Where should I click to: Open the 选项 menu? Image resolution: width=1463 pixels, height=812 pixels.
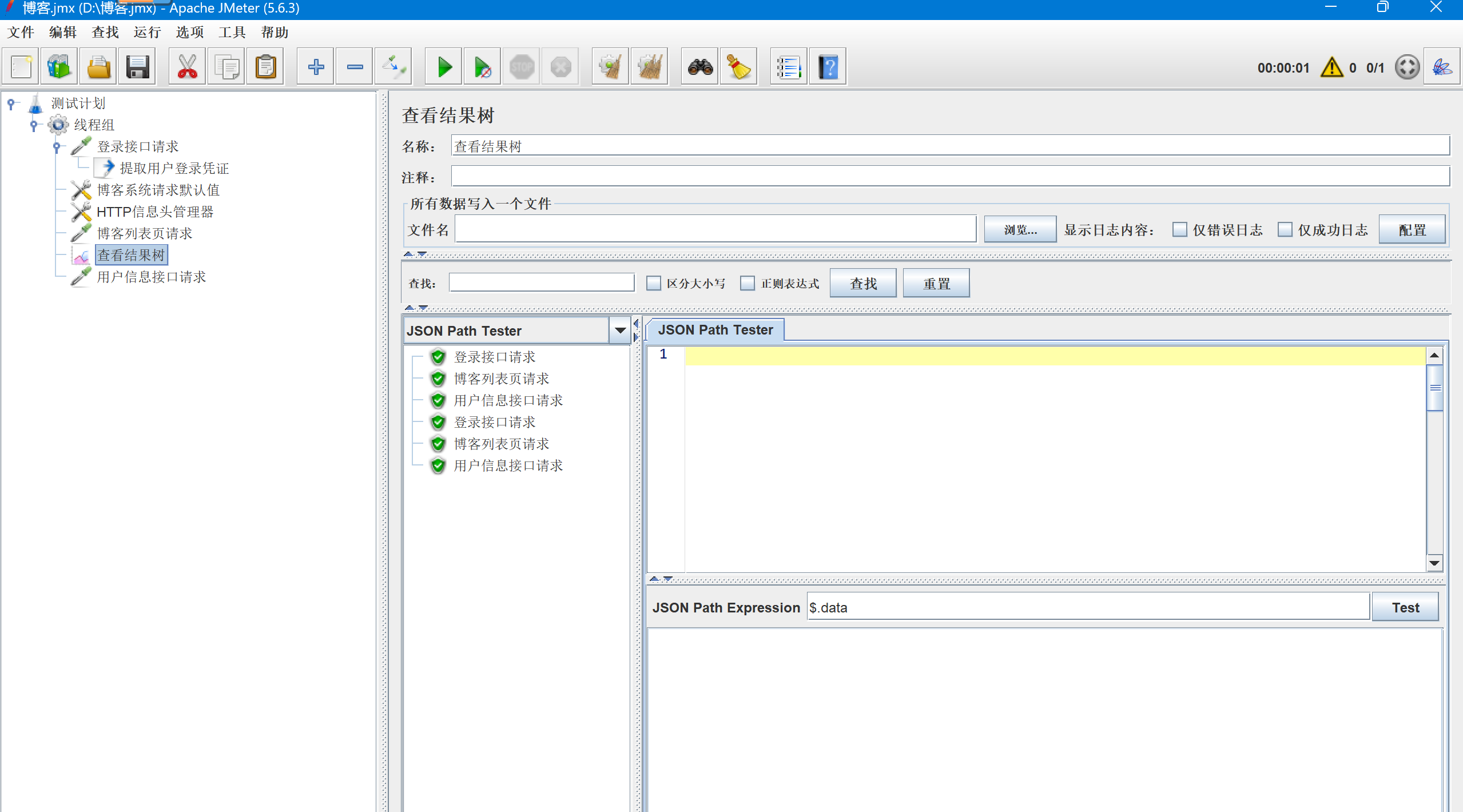tap(189, 33)
